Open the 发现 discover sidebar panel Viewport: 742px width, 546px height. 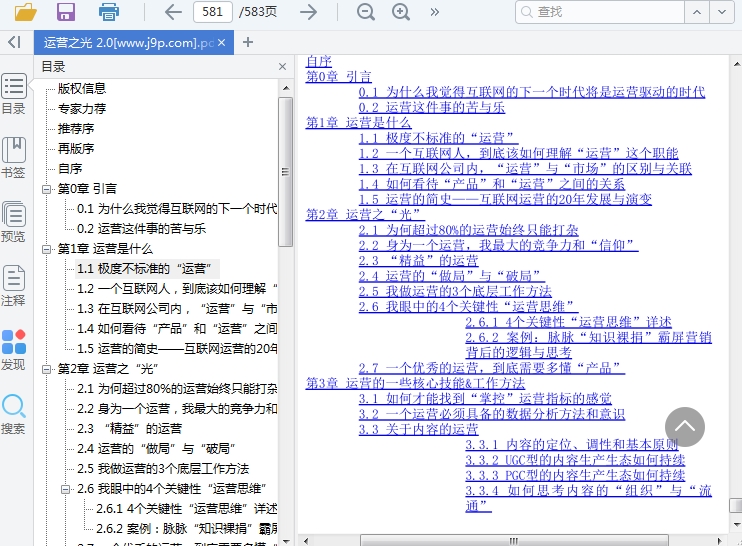pyautogui.click(x=14, y=350)
